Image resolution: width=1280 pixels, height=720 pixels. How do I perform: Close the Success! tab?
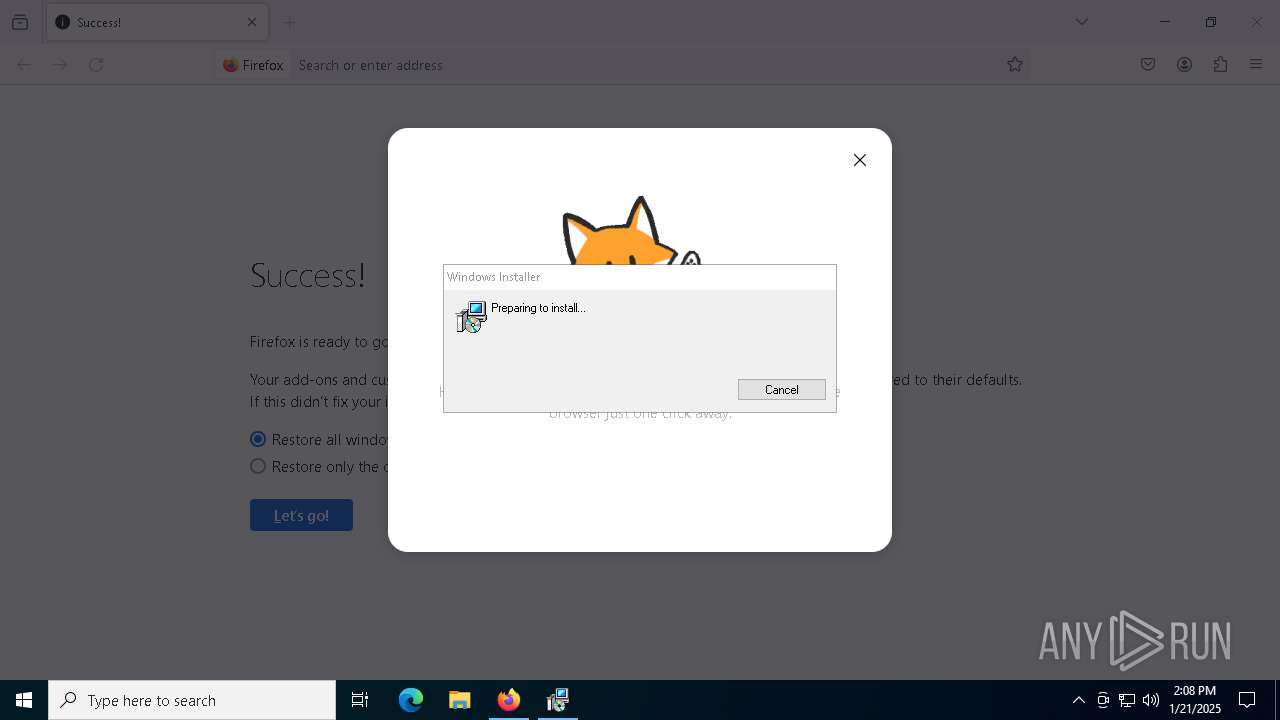252,22
